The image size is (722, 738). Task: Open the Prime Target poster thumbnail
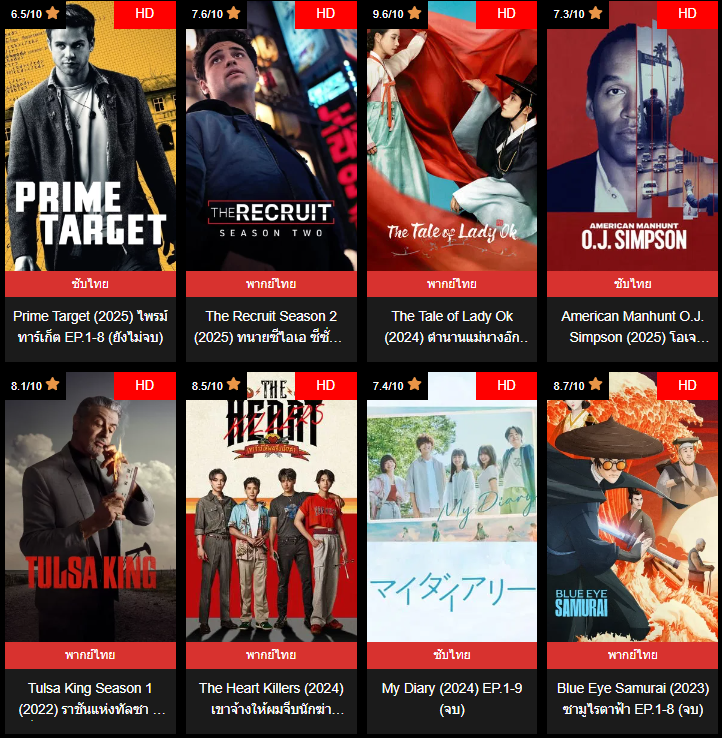[x=90, y=136]
